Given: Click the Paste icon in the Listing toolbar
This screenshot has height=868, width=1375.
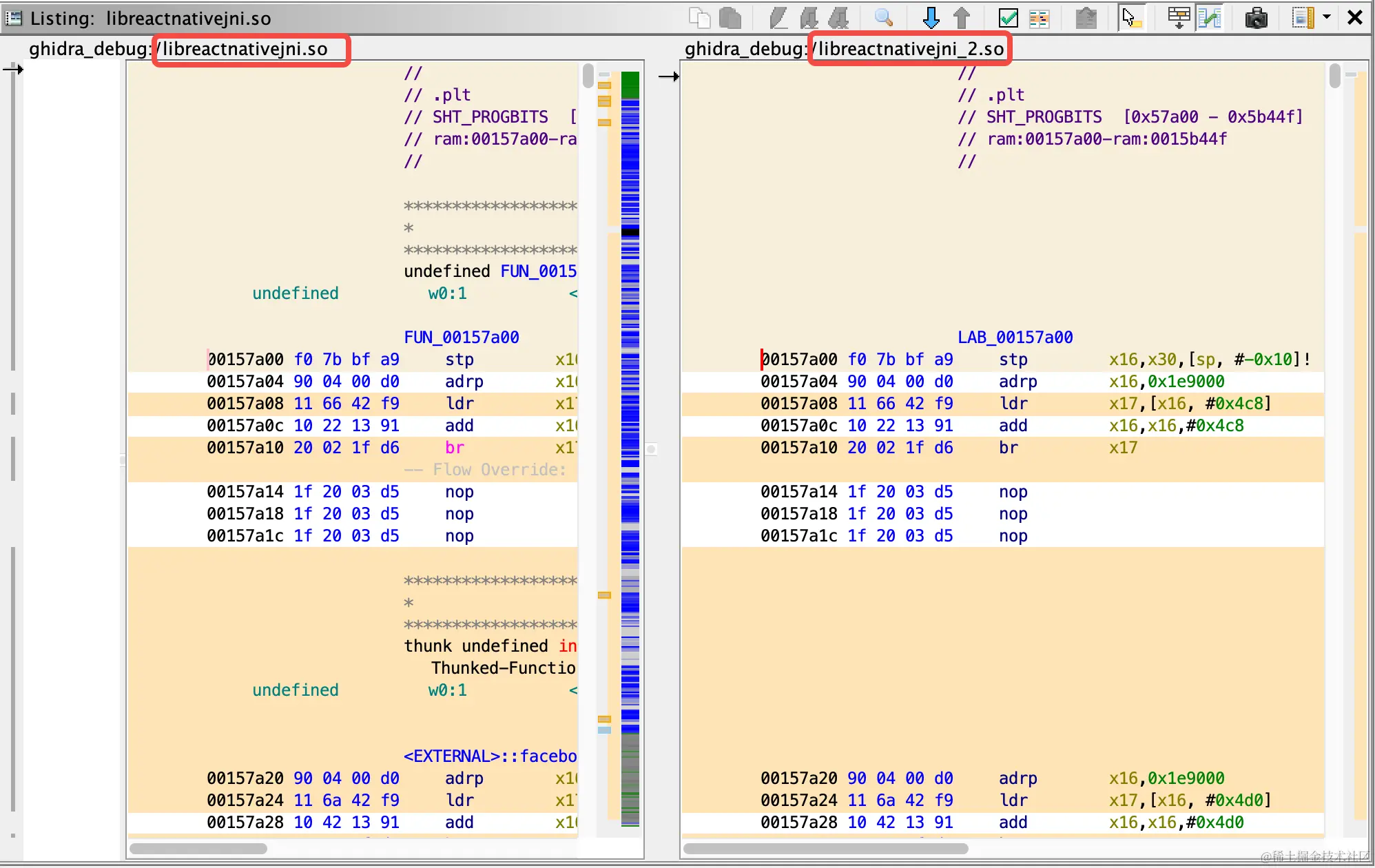Looking at the screenshot, I should (730, 18).
